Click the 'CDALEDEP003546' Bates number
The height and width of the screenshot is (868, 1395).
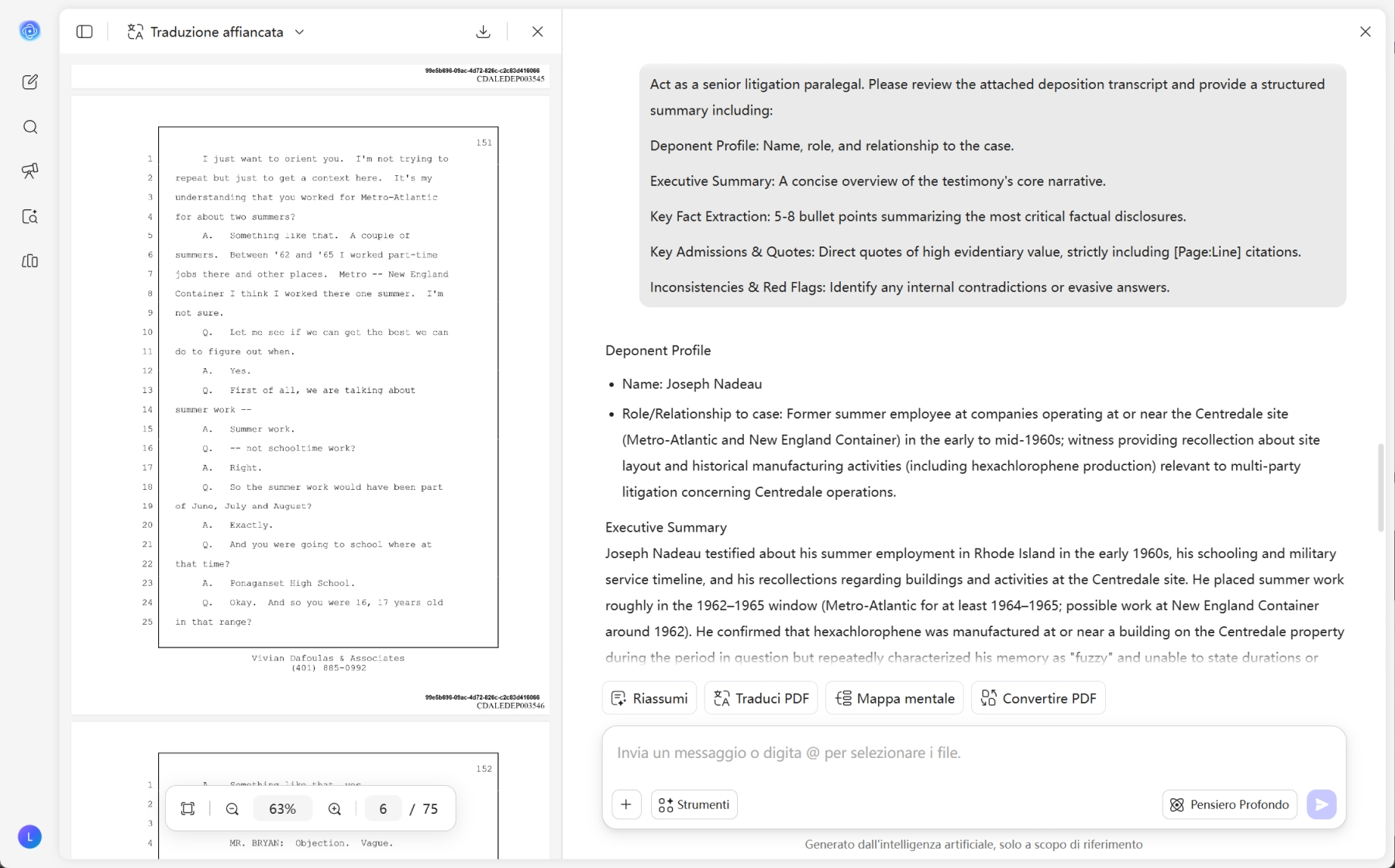(x=510, y=705)
